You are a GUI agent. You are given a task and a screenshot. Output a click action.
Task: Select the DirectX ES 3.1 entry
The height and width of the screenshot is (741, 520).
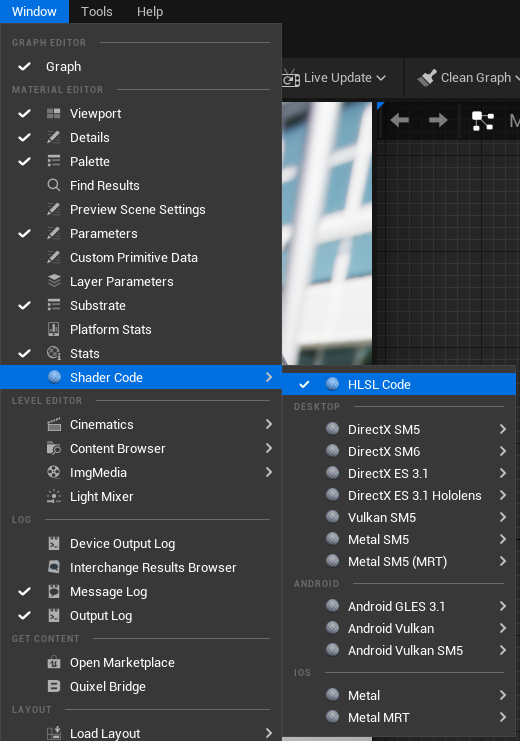click(399, 473)
